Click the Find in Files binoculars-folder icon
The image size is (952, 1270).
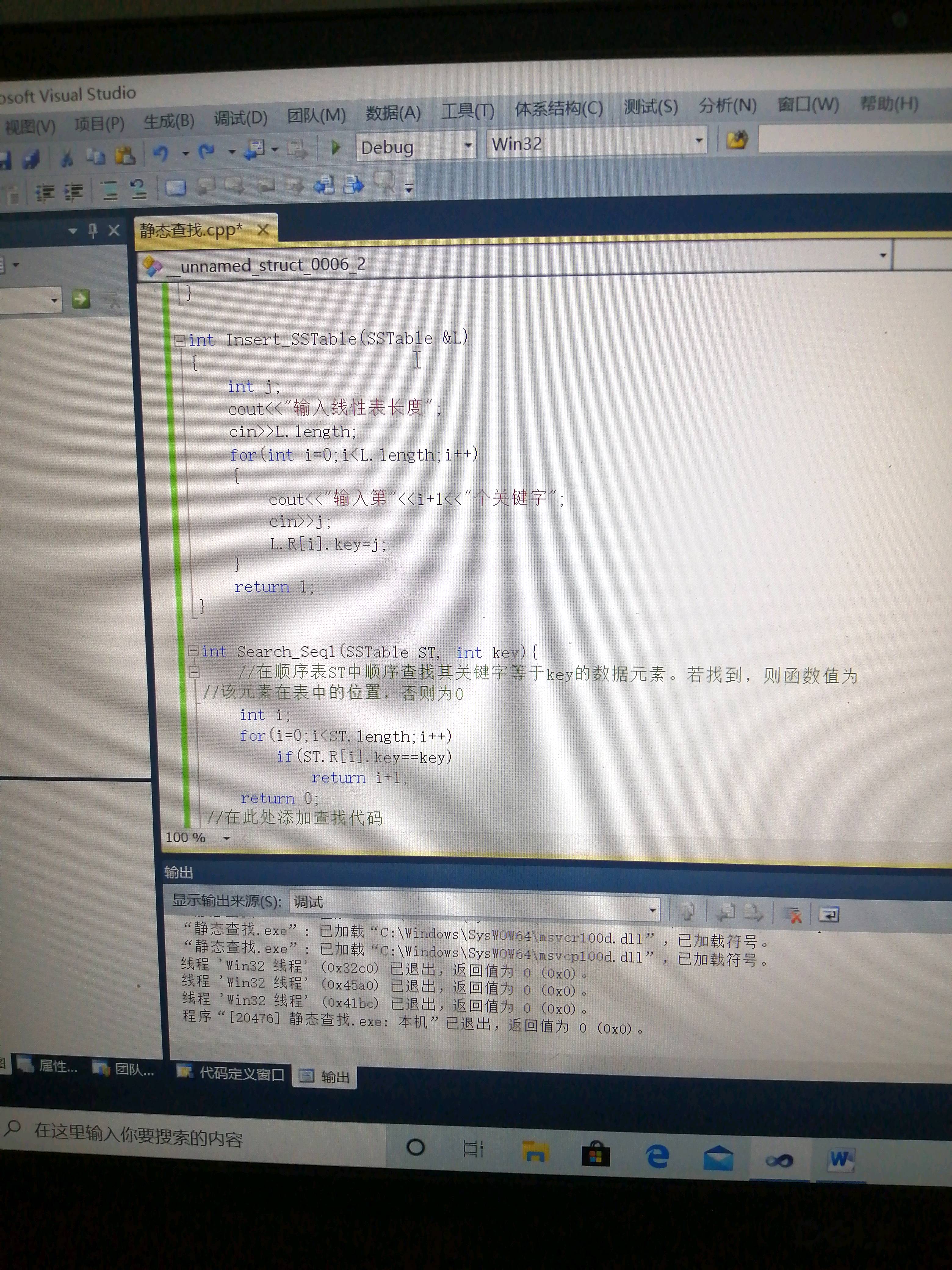(737, 140)
